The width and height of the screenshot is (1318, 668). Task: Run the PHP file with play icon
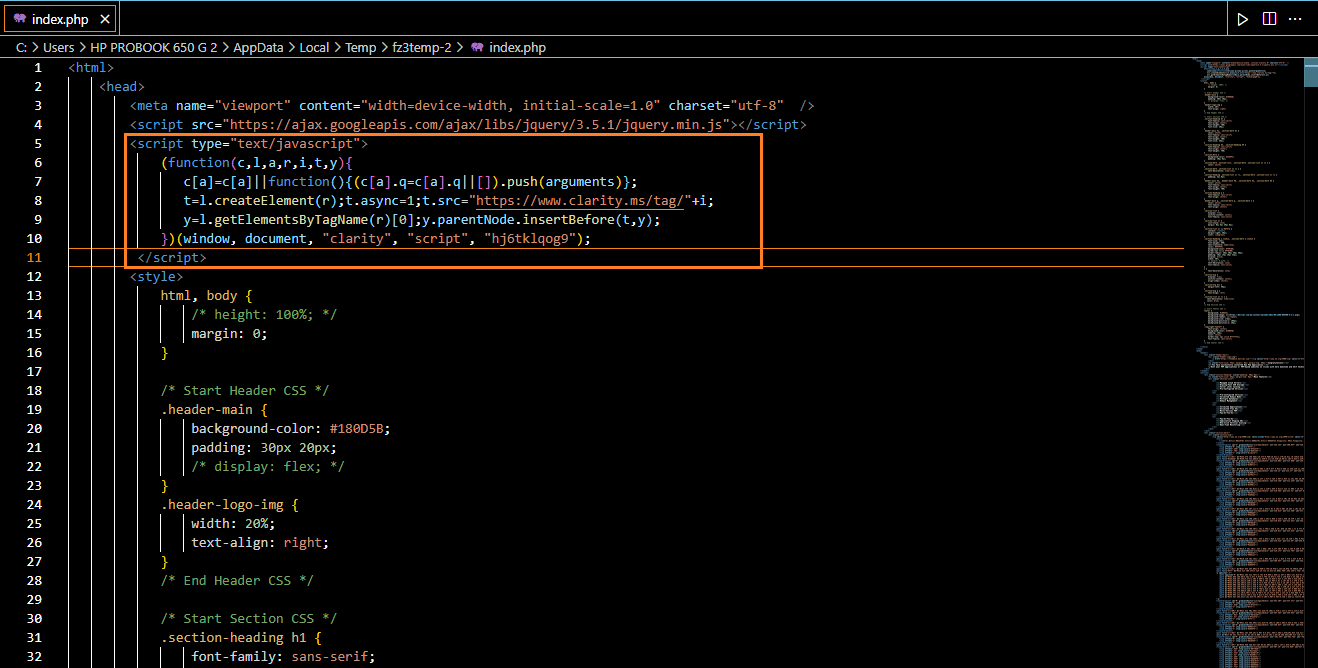(x=1243, y=19)
